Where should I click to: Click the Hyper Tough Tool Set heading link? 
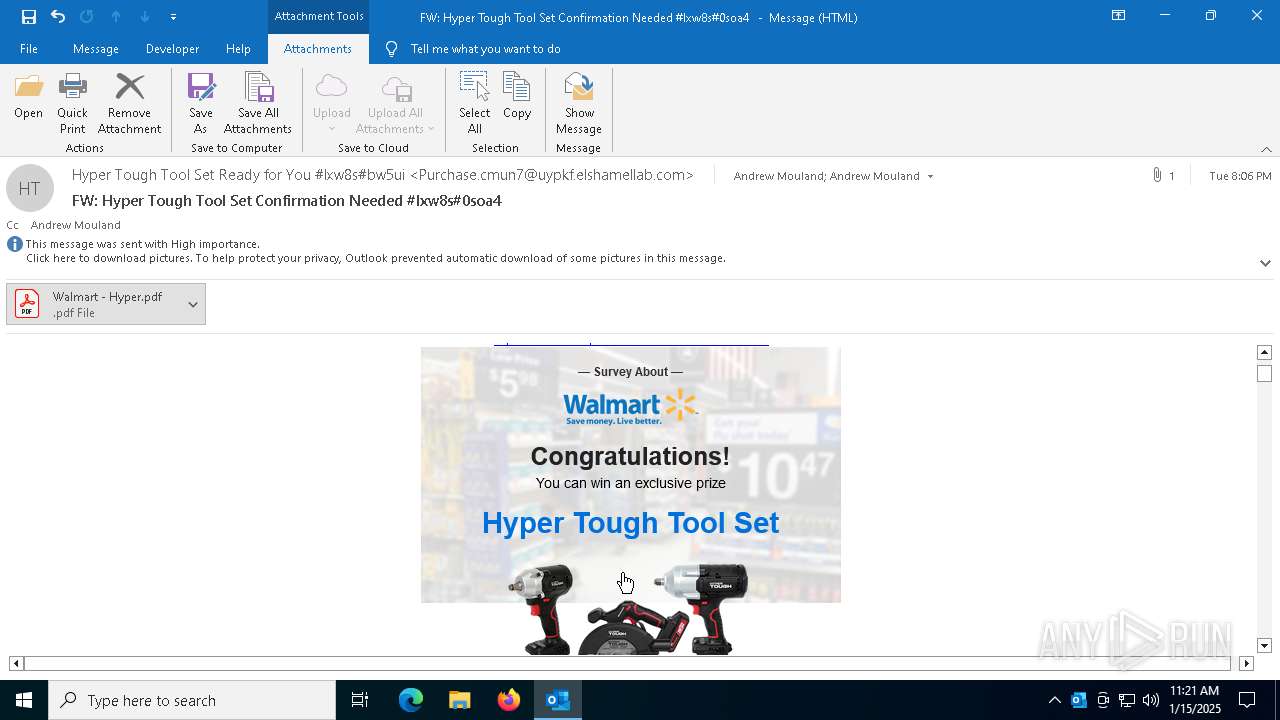(630, 523)
